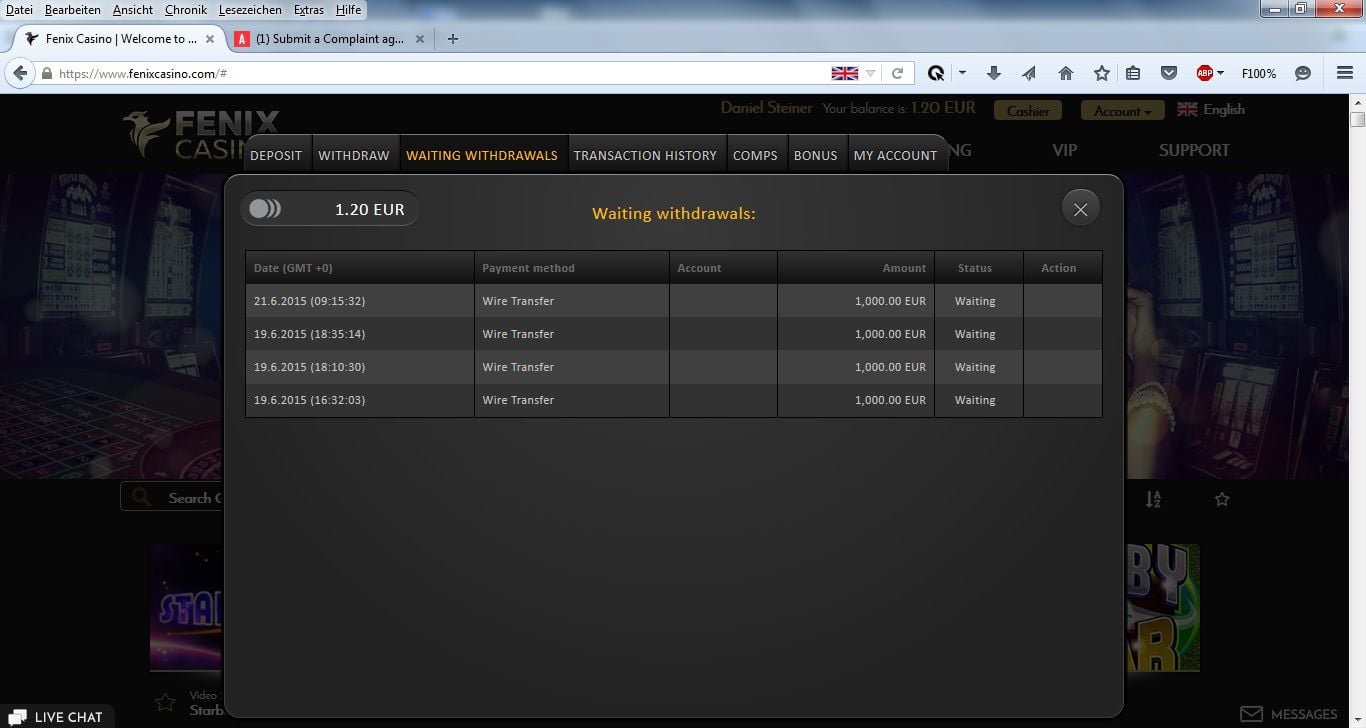The image size is (1366, 728).
Task: Click the UK flag icon in the address bar
Action: pyautogui.click(x=845, y=73)
